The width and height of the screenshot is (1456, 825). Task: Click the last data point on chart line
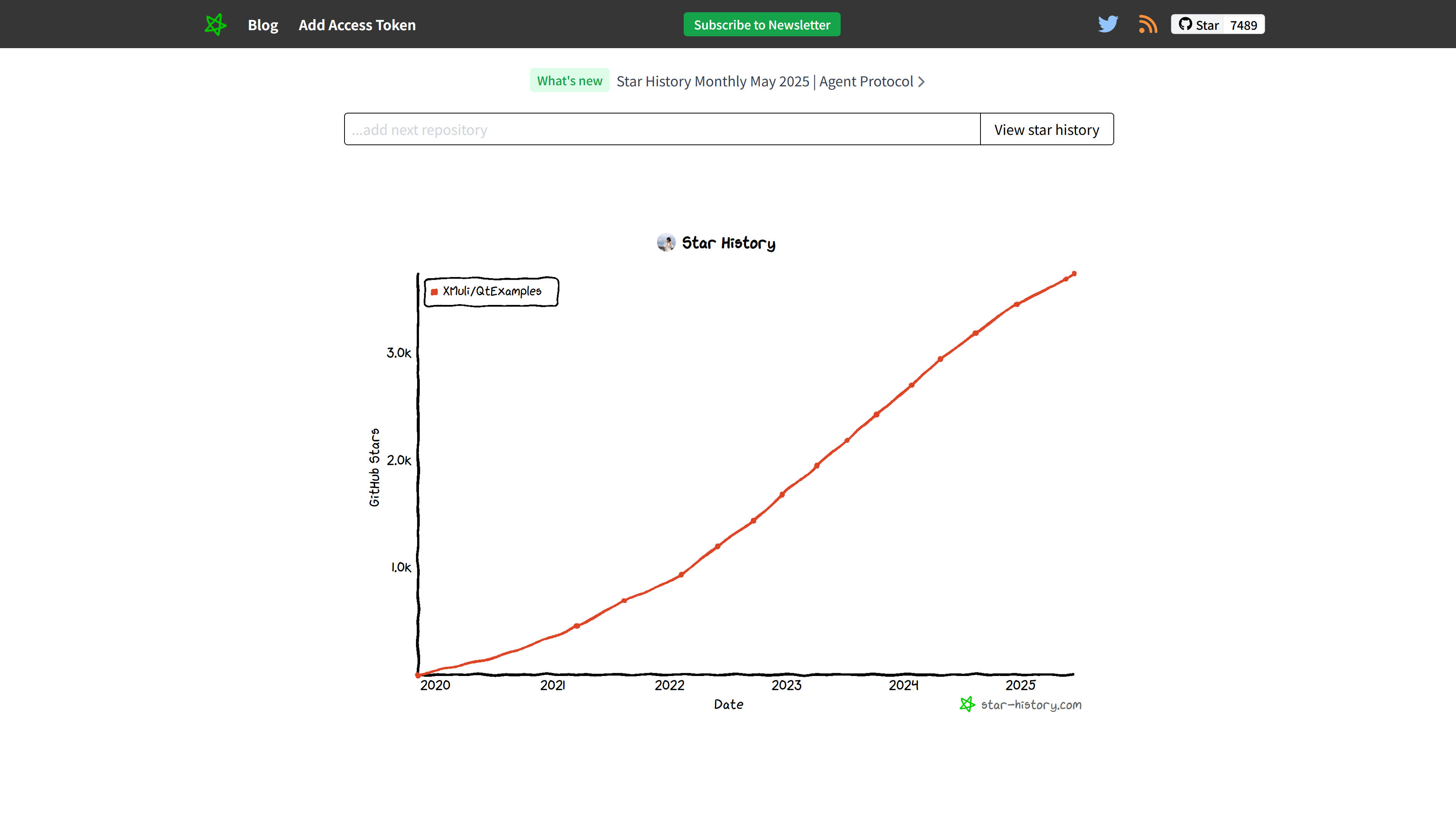point(1074,274)
